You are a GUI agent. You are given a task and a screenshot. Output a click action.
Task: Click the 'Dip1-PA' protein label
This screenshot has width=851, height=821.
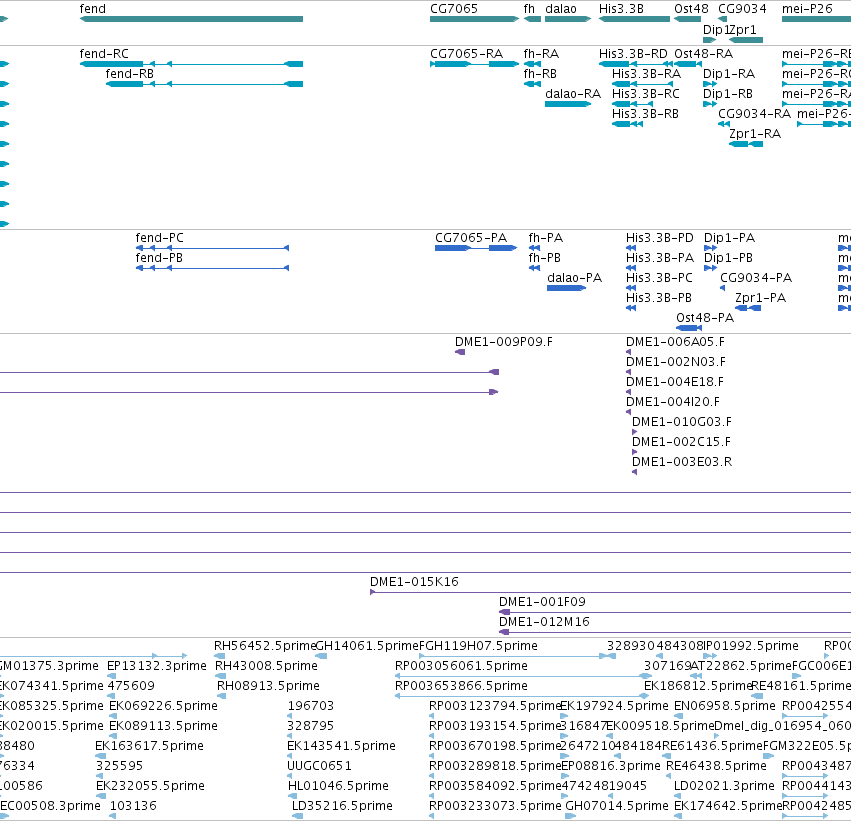tap(729, 238)
